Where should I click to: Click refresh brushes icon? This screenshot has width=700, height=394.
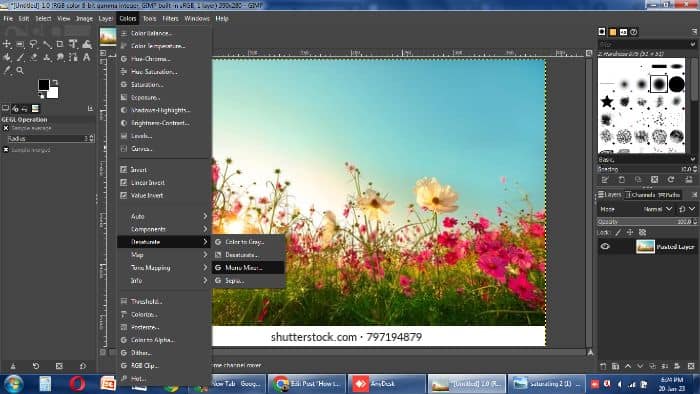click(671, 180)
